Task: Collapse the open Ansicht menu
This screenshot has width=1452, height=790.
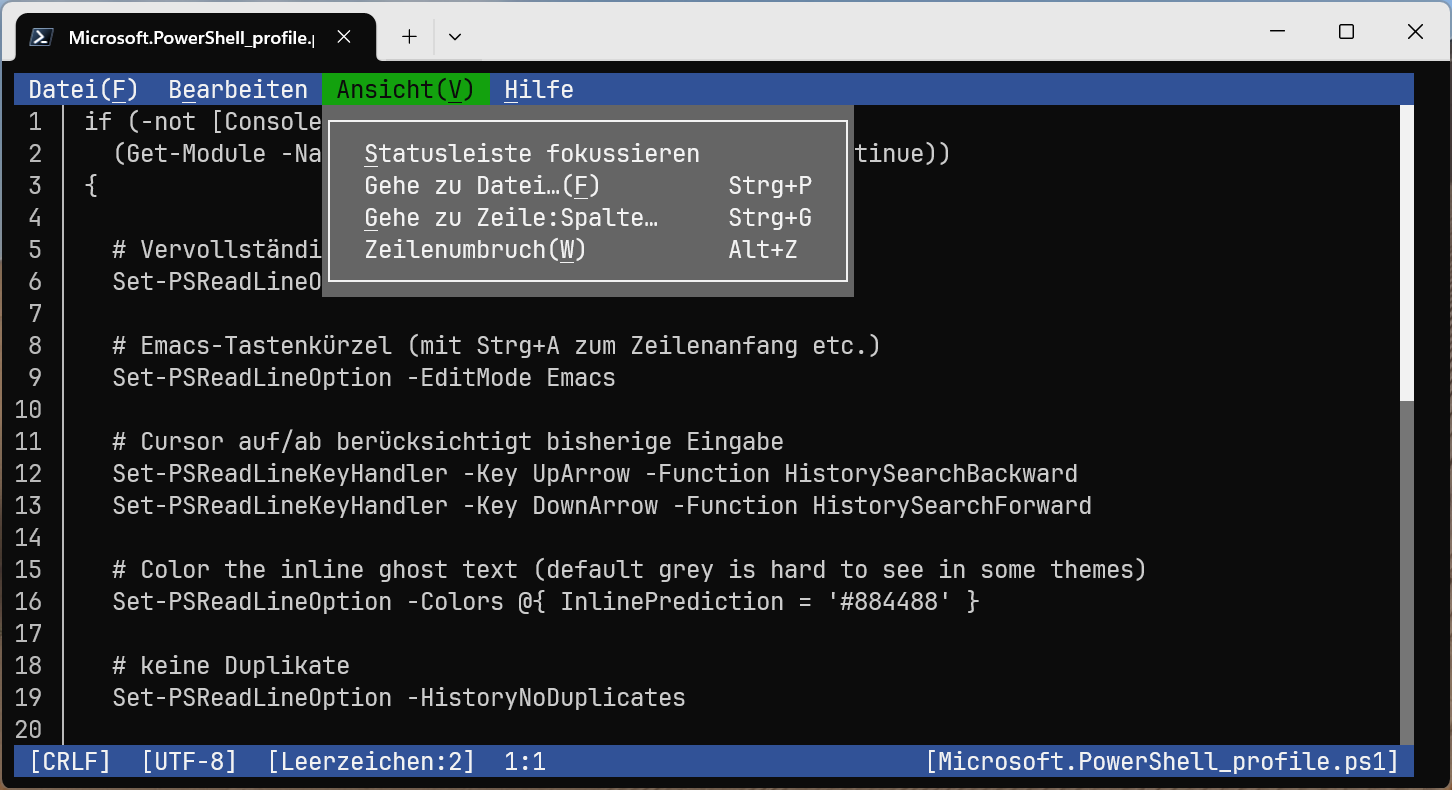Action: pos(405,90)
